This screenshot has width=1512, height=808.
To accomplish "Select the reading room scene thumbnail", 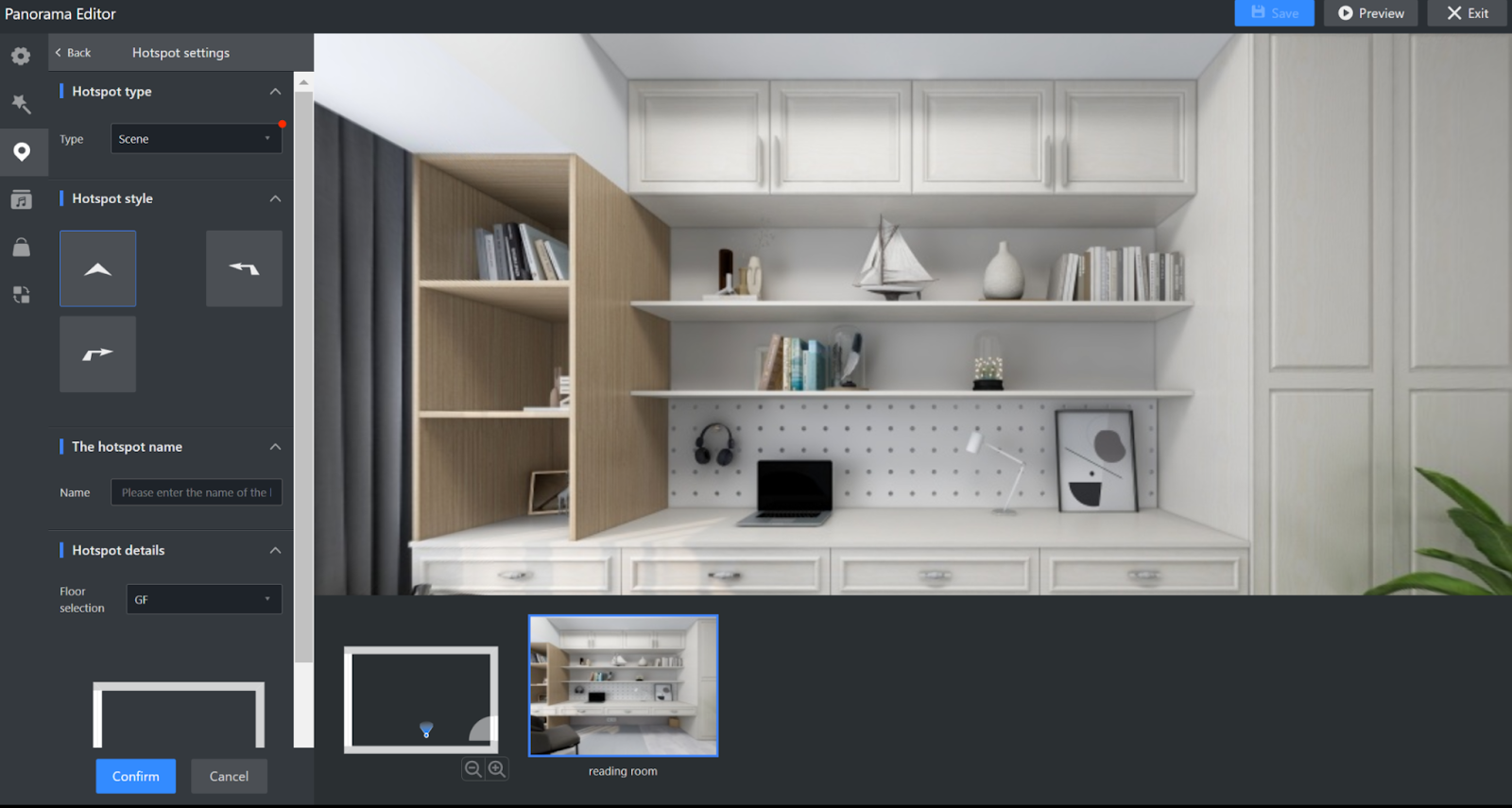I will click(x=624, y=686).
